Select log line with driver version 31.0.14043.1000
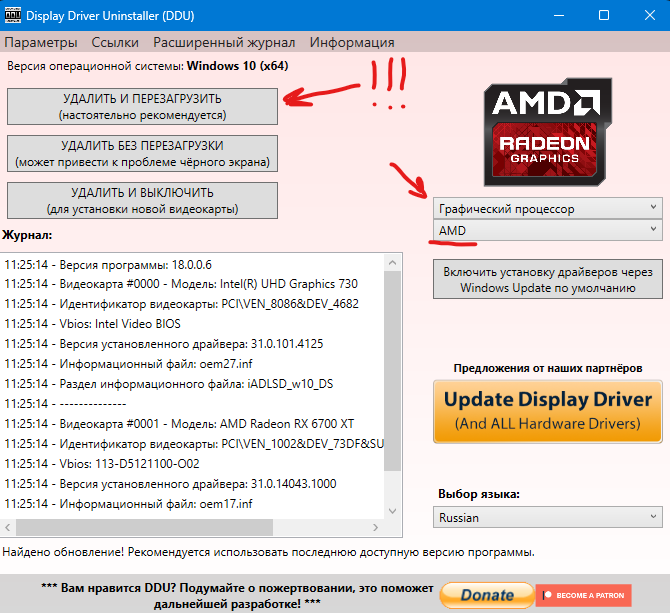670x613 pixels. (x=170, y=484)
